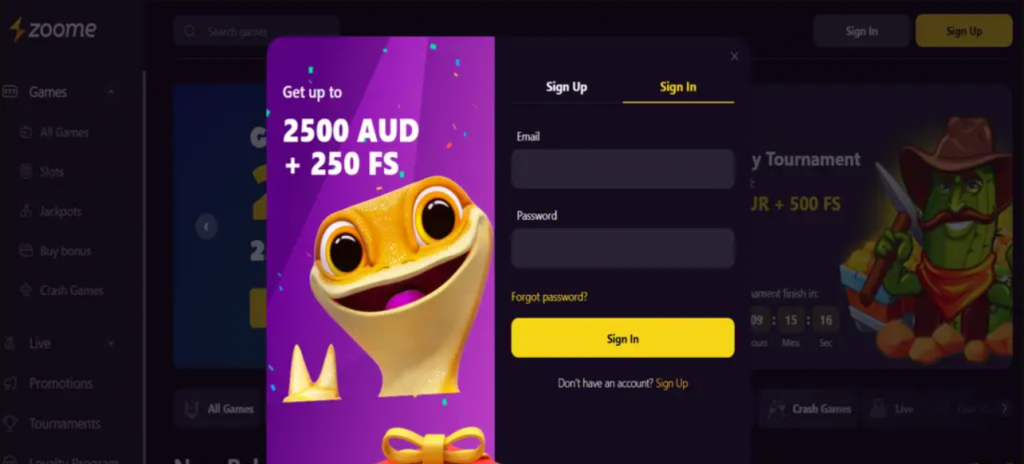Viewport: 1024px width, 464px height.
Task: Open the Forgot password link
Action: pos(549,297)
